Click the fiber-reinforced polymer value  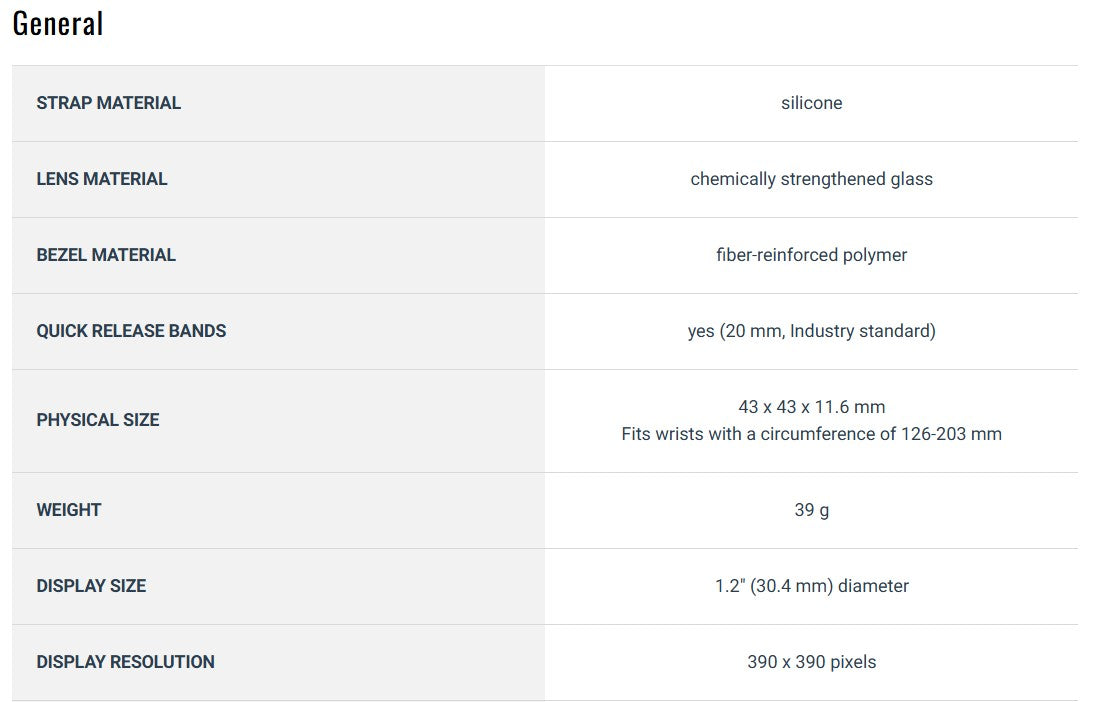811,255
